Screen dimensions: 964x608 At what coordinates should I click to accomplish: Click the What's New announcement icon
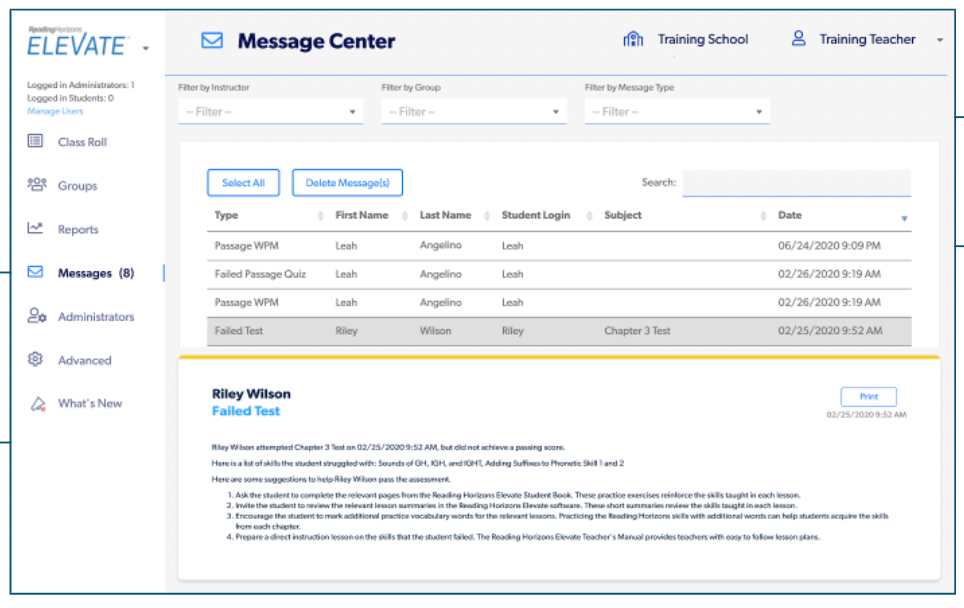38,404
